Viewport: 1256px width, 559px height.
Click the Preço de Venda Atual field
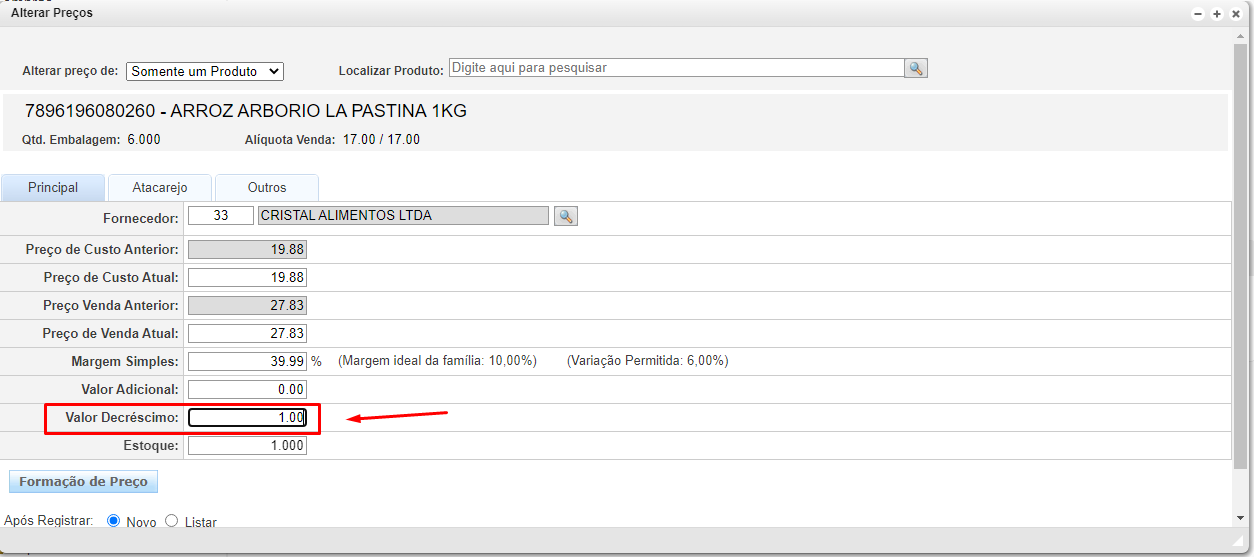coord(247,334)
